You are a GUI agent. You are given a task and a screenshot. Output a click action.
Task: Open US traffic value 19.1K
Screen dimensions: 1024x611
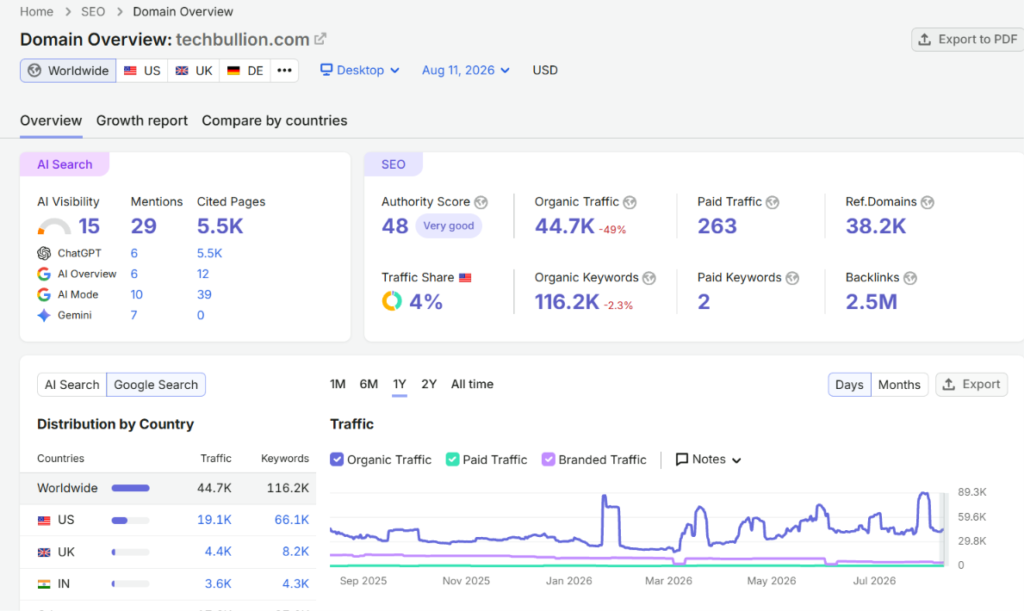[214, 520]
